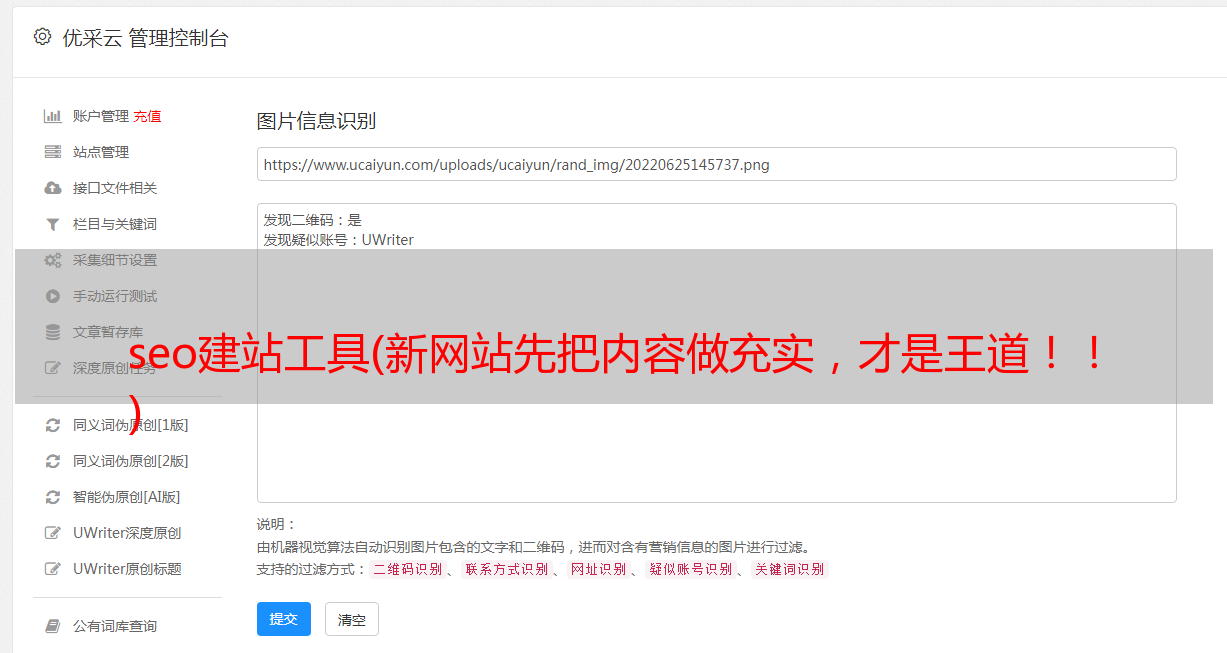Click the edit icon for UWriter原创标题

coord(53,569)
